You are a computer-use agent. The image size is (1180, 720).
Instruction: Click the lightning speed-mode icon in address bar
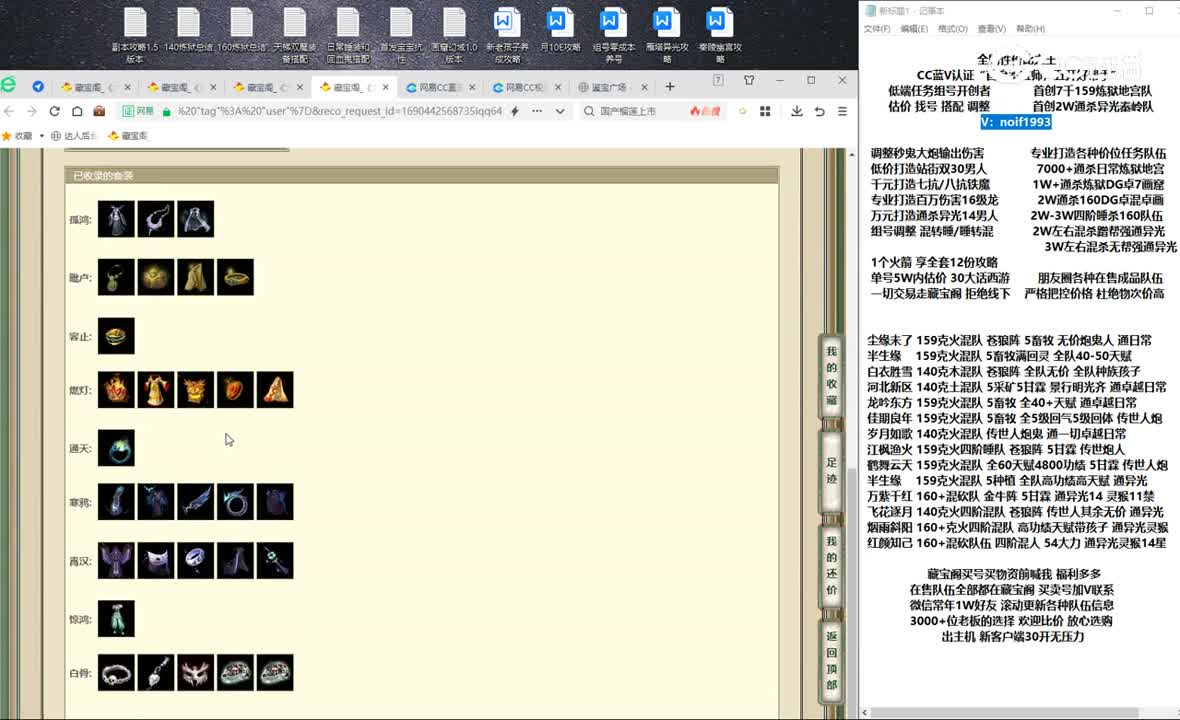tap(515, 111)
